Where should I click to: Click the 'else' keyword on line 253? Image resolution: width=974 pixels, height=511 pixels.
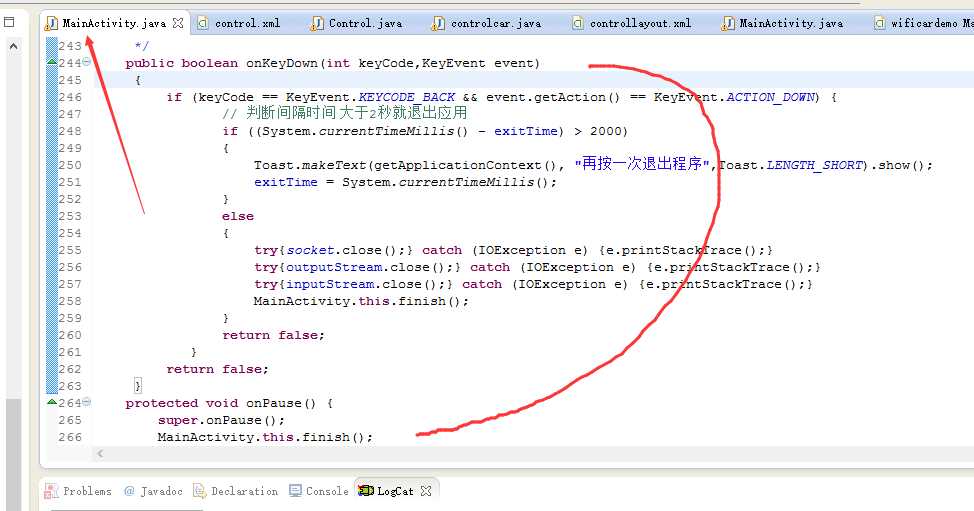[238, 216]
